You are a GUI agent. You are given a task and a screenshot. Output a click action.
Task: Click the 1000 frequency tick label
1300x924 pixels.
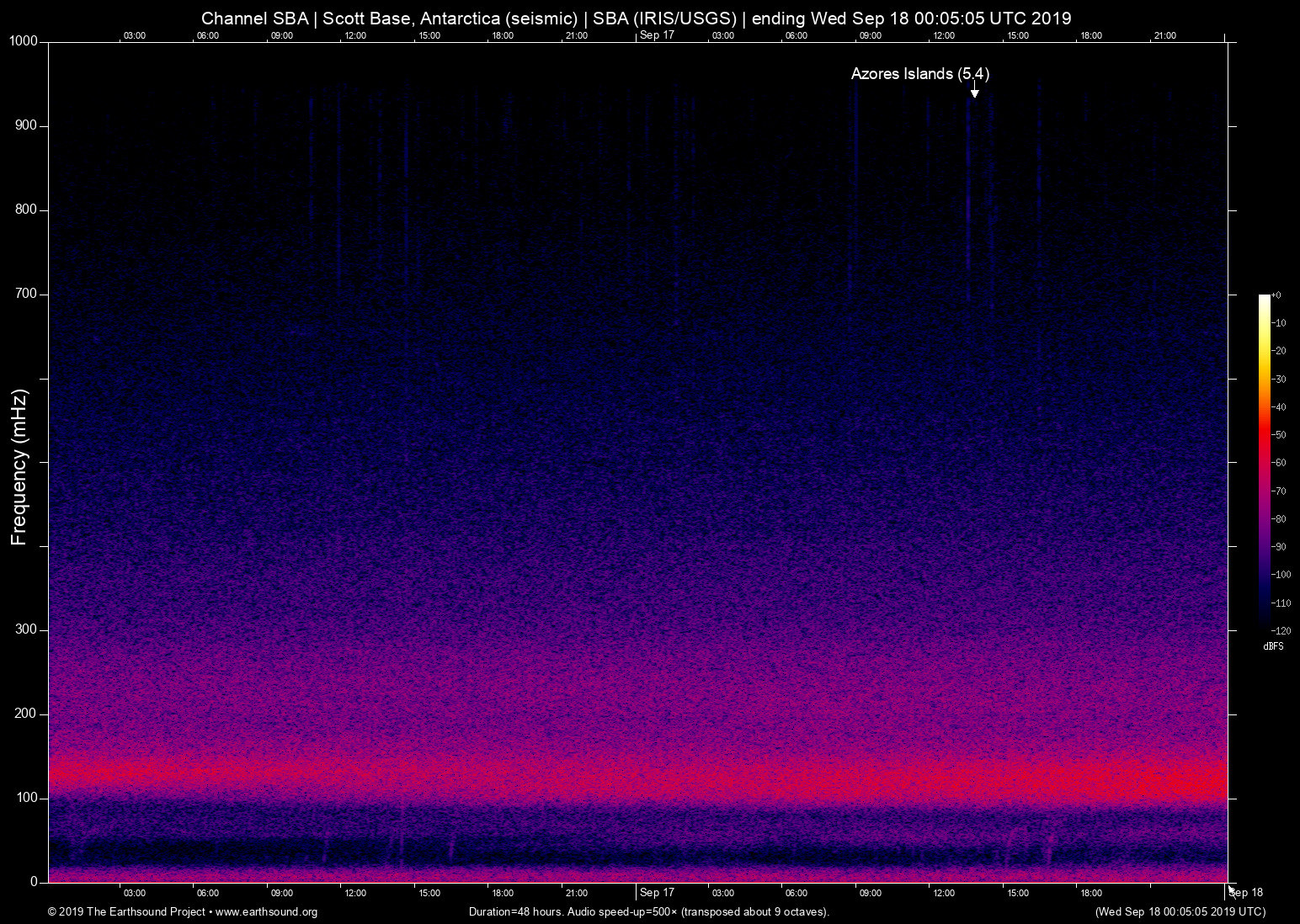24,41
